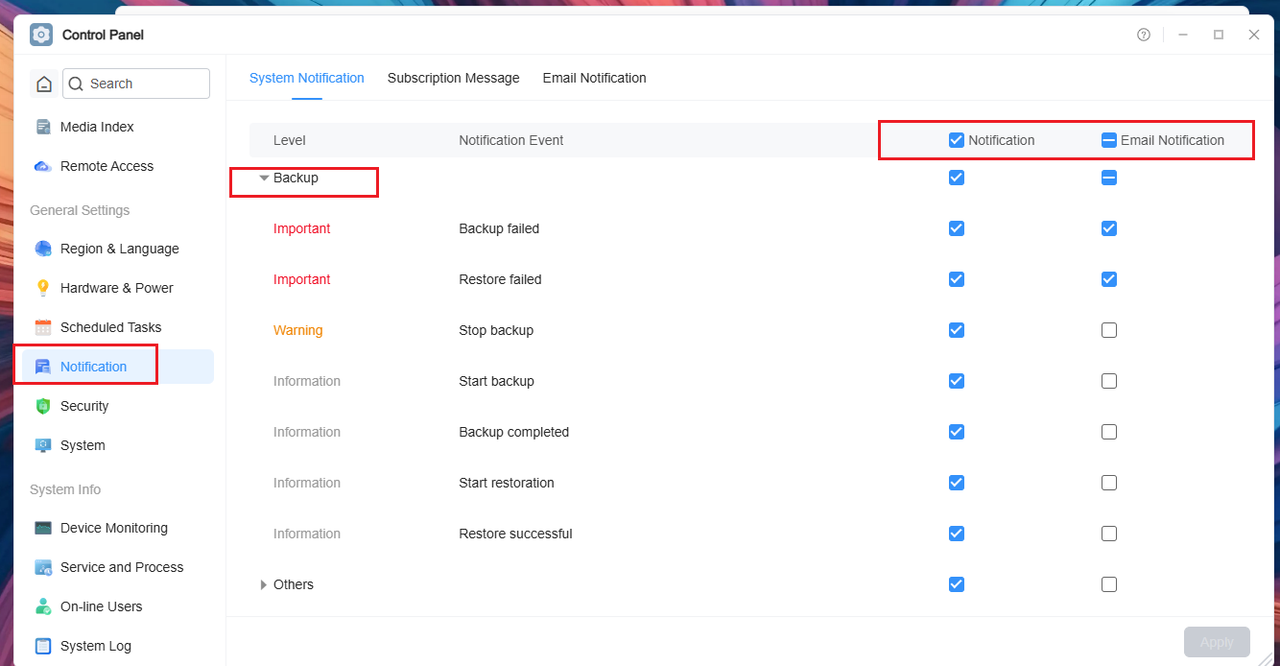Viewport: 1280px width, 666px height.
Task: Click the Search input field
Action: pos(136,84)
